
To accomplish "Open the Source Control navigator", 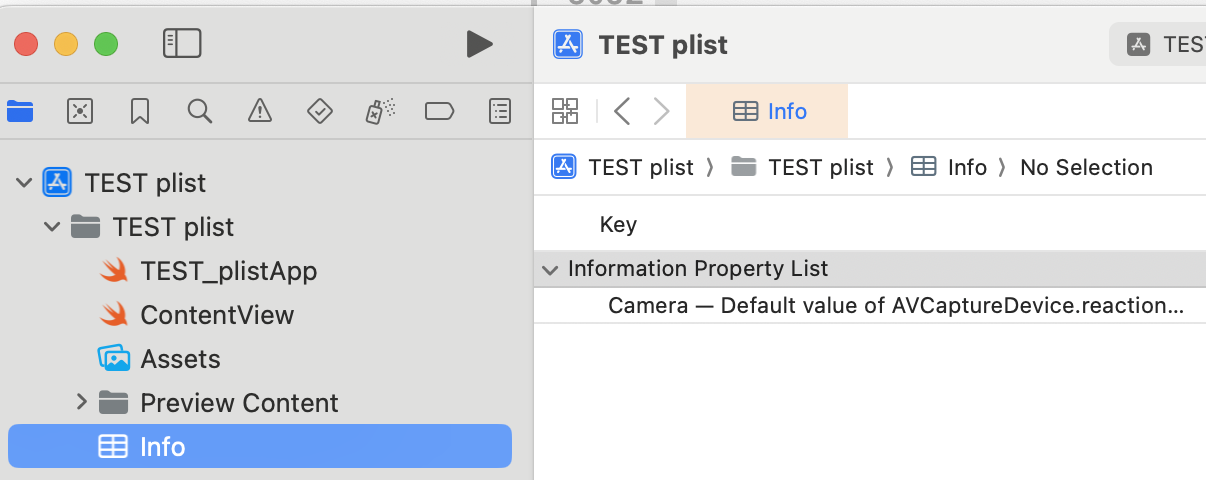I will pyautogui.click(x=80, y=111).
